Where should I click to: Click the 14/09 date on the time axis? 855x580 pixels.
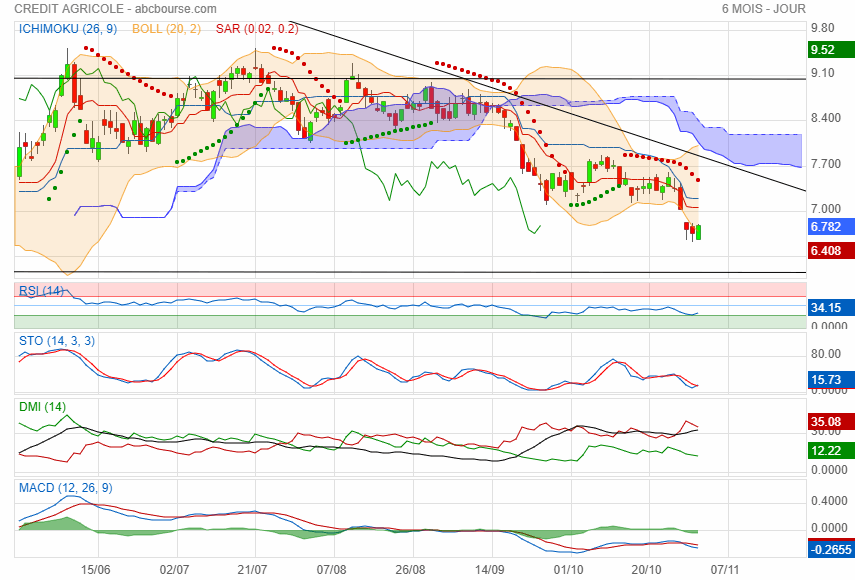[x=489, y=570]
